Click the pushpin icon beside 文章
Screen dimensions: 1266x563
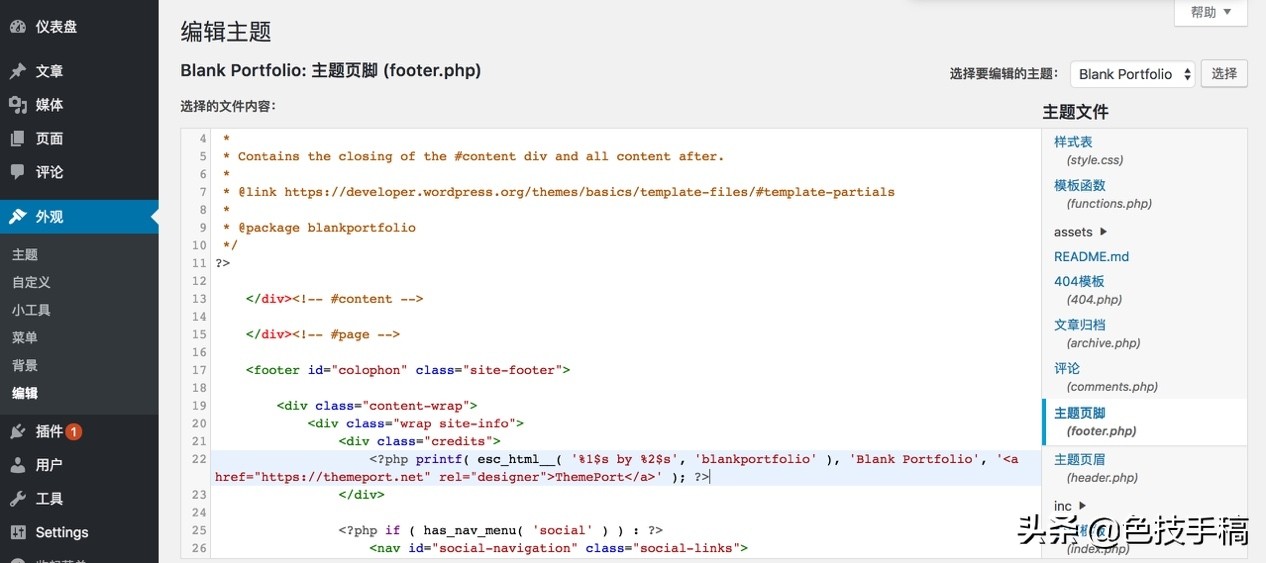point(18,71)
